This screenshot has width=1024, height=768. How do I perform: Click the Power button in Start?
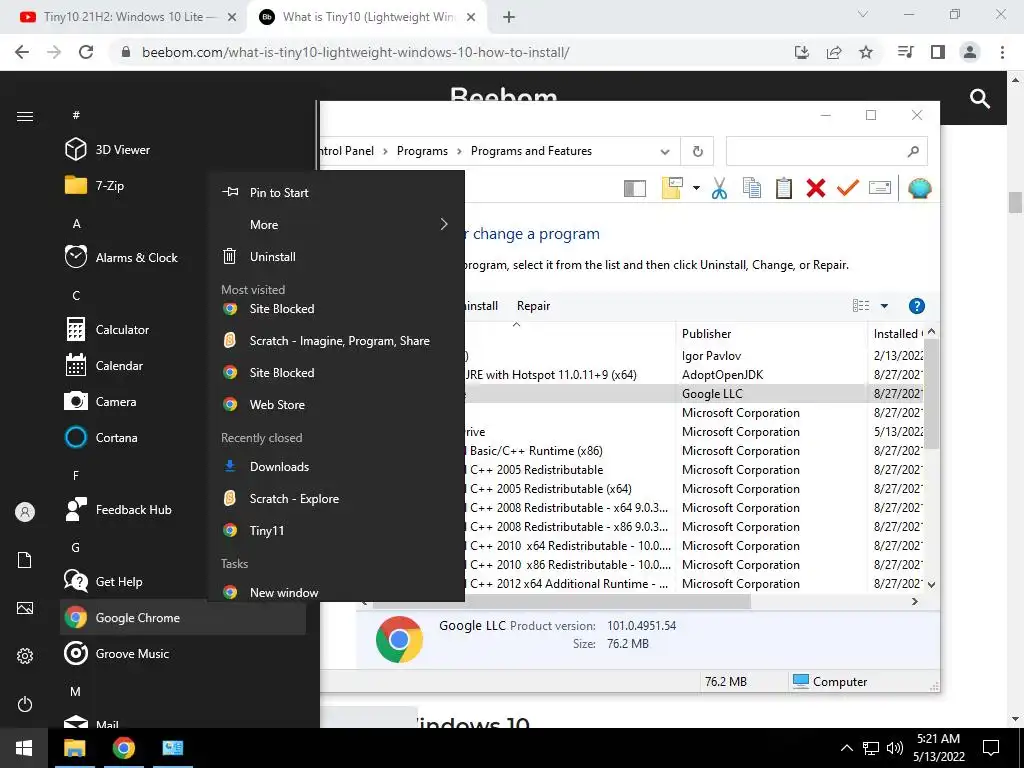[x=25, y=704]
